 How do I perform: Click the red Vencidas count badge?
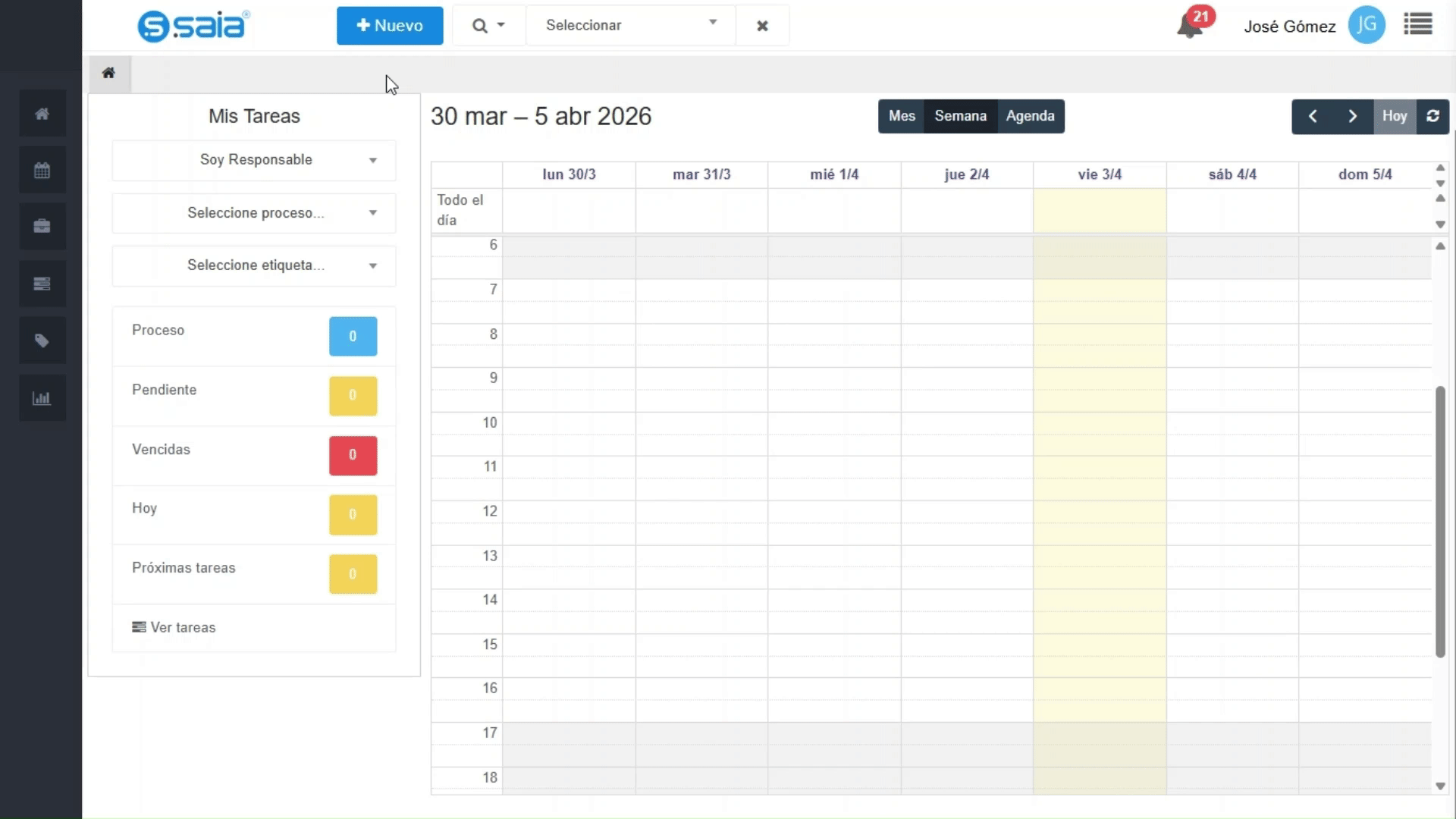coord(353,455)
